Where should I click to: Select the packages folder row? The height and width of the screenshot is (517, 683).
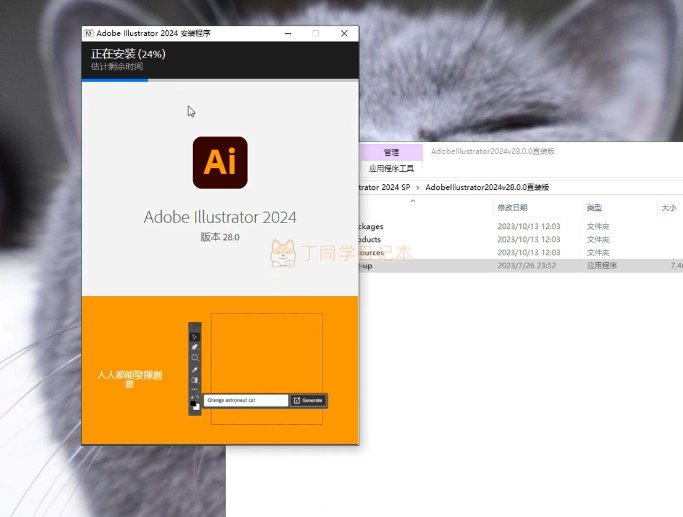(x=521, y=226)
